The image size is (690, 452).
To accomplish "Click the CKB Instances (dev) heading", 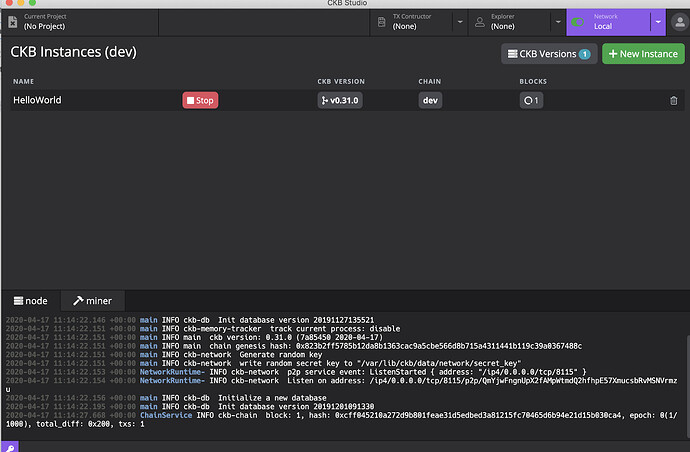I will pos(73,52).
